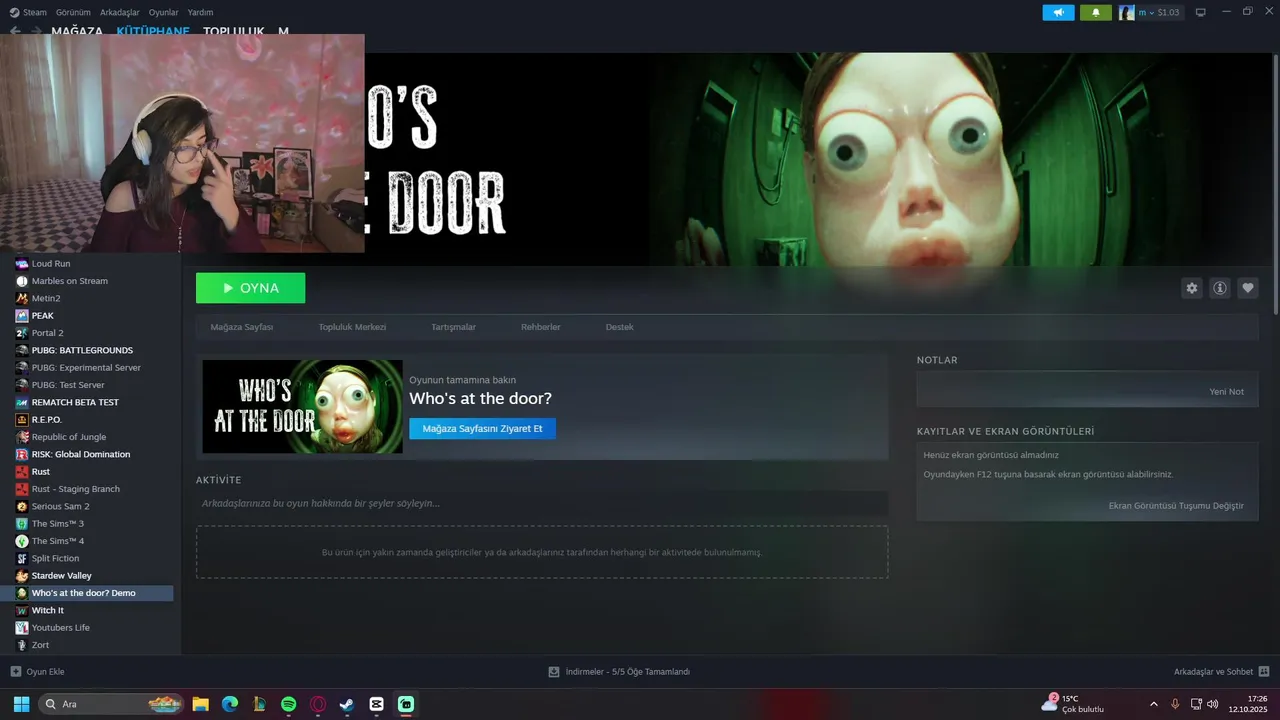Open the Arkadaşlar menu

click(x=120, y=12)
